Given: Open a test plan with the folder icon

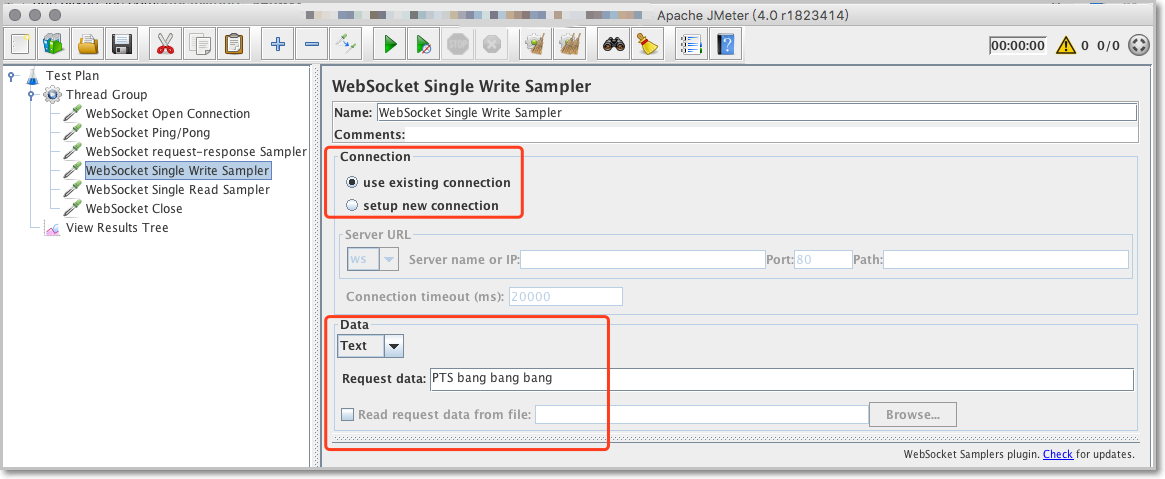Looking at the screenshot, I should (x=88, y=45).
